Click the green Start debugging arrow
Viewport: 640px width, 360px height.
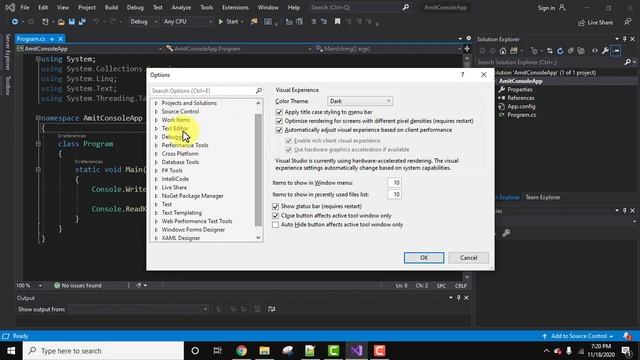(x=221, y=22)
